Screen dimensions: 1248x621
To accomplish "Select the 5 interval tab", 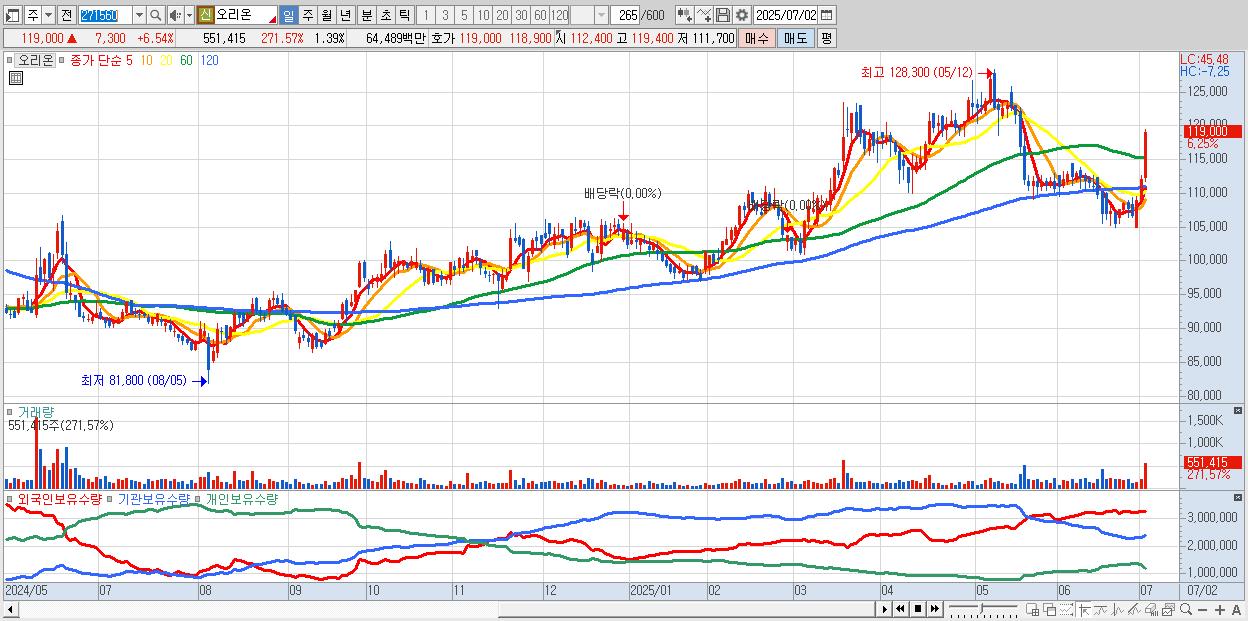I will (463, 15).
